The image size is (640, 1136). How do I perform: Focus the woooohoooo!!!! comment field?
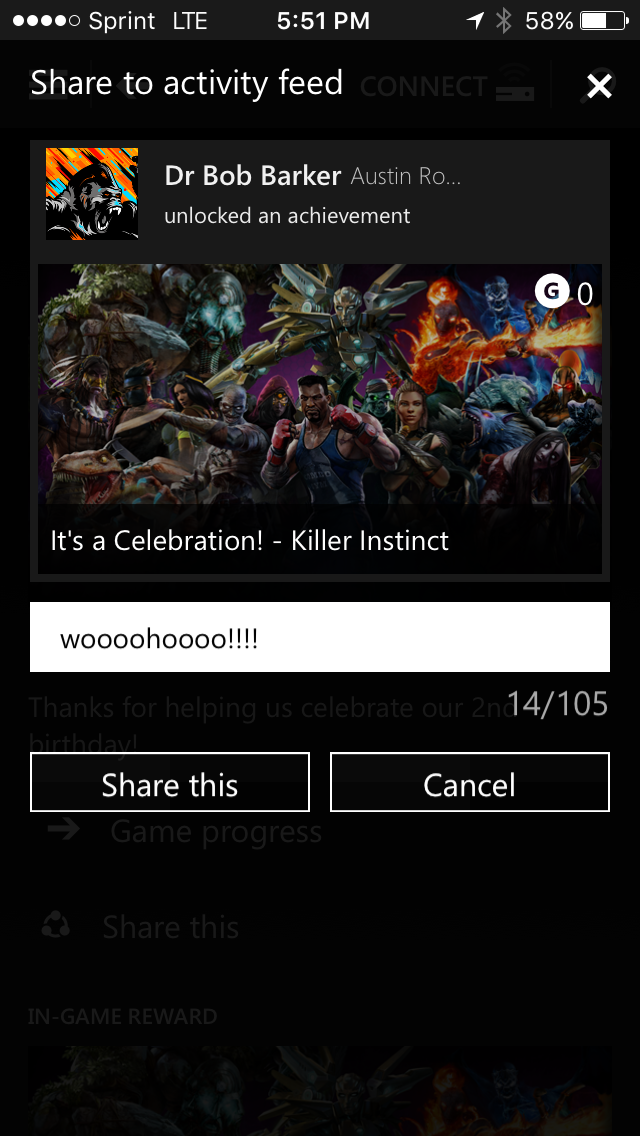[320, 637]
